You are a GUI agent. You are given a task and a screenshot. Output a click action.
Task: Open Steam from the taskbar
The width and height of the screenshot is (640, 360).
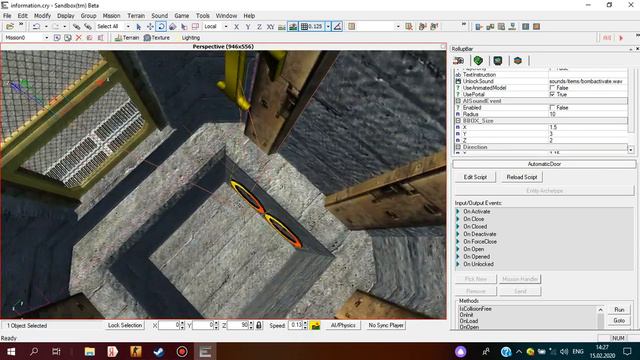(x=159, y=351)
